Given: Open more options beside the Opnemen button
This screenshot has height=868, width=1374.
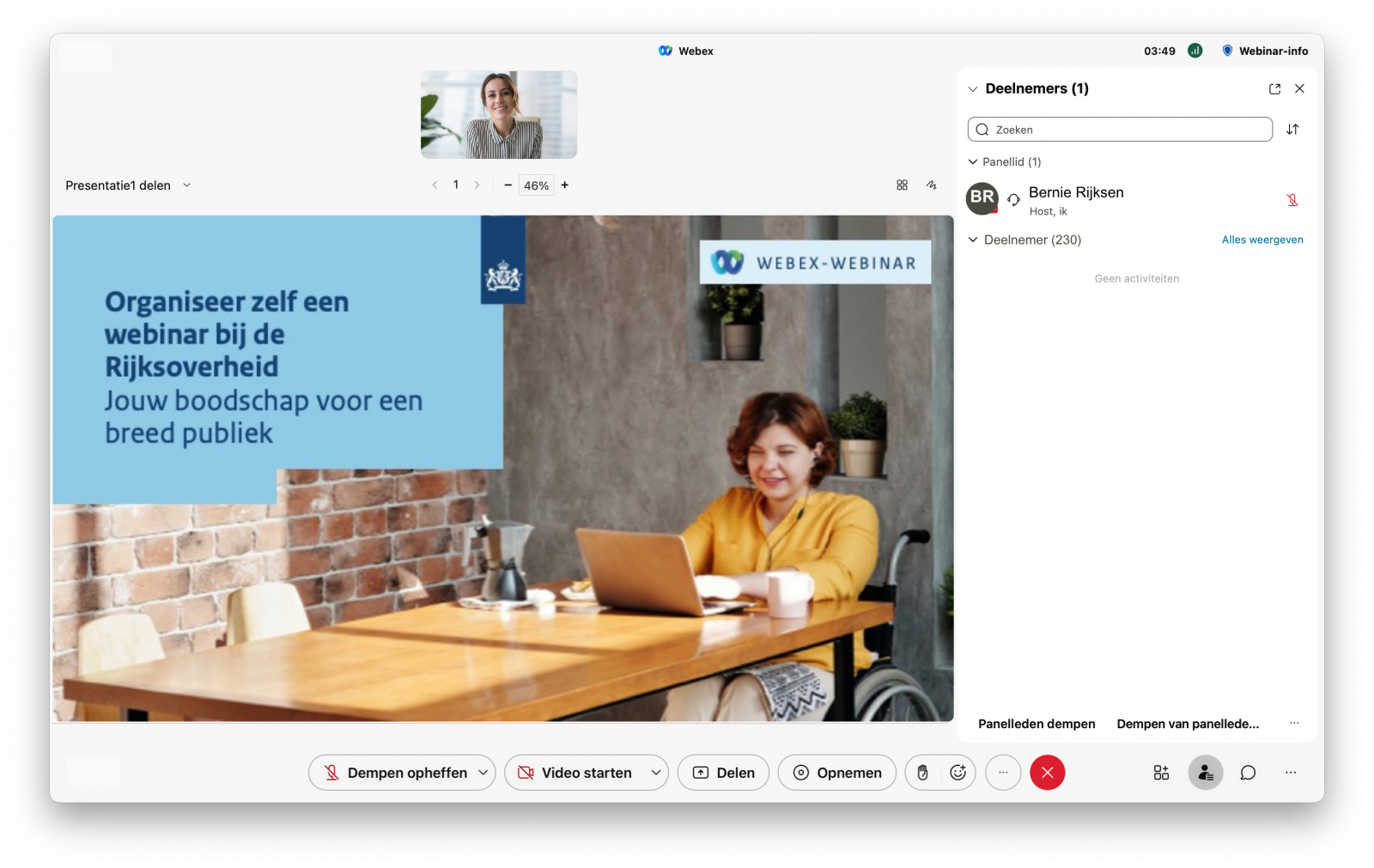Looking at the screenshot, I should coord(1002,773).
